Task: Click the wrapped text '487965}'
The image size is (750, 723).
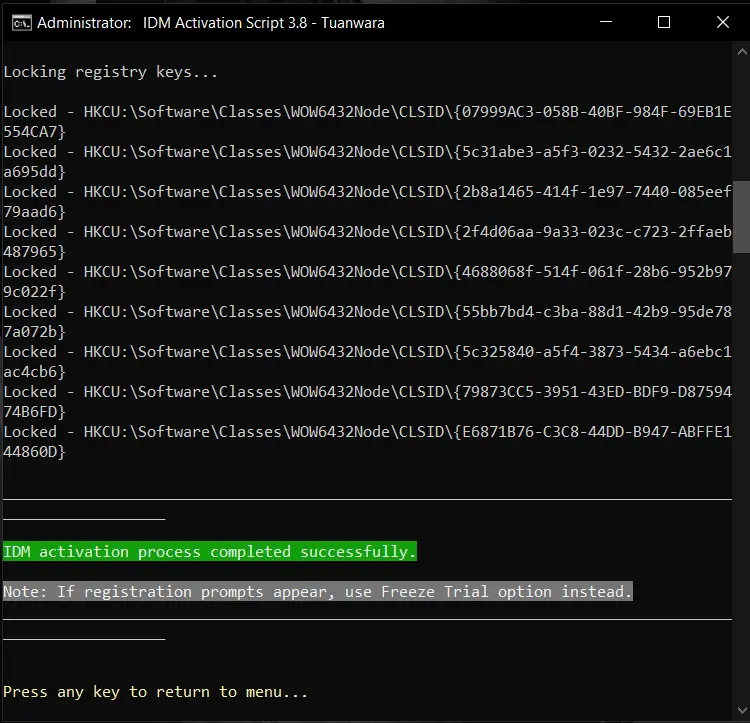Action: (x=34, y=252)
